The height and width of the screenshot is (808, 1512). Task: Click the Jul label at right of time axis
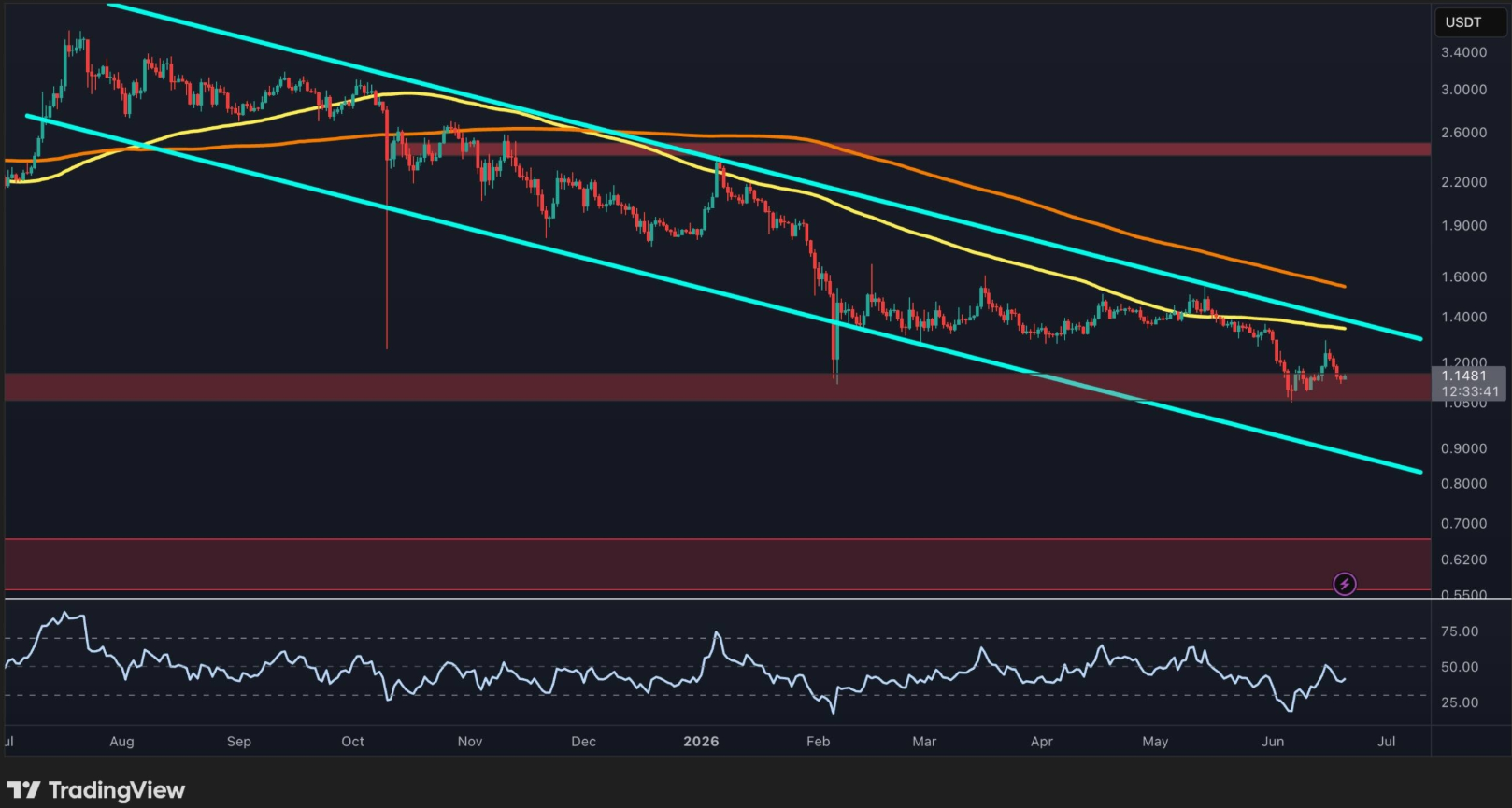point(1387,742)
